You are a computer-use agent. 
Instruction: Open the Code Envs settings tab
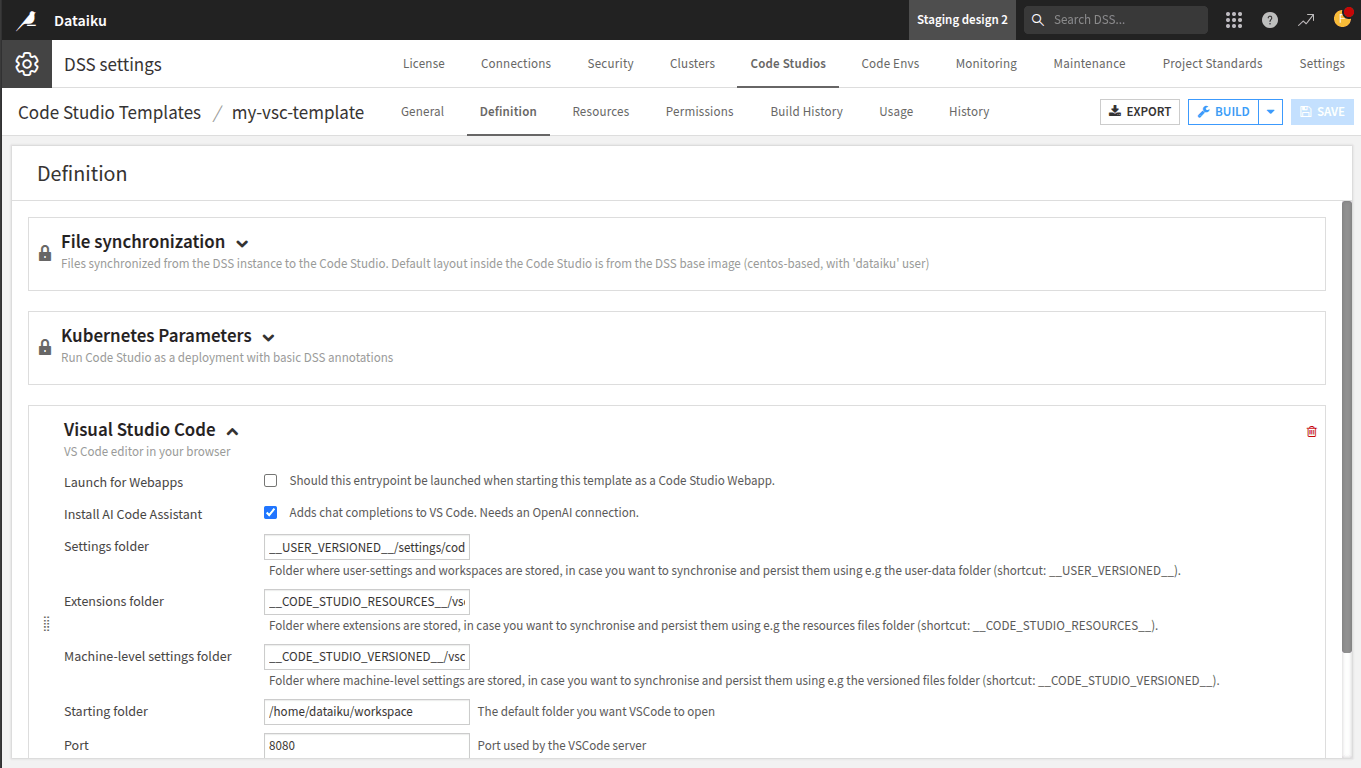pyautogui.click(x=889, y=63)
